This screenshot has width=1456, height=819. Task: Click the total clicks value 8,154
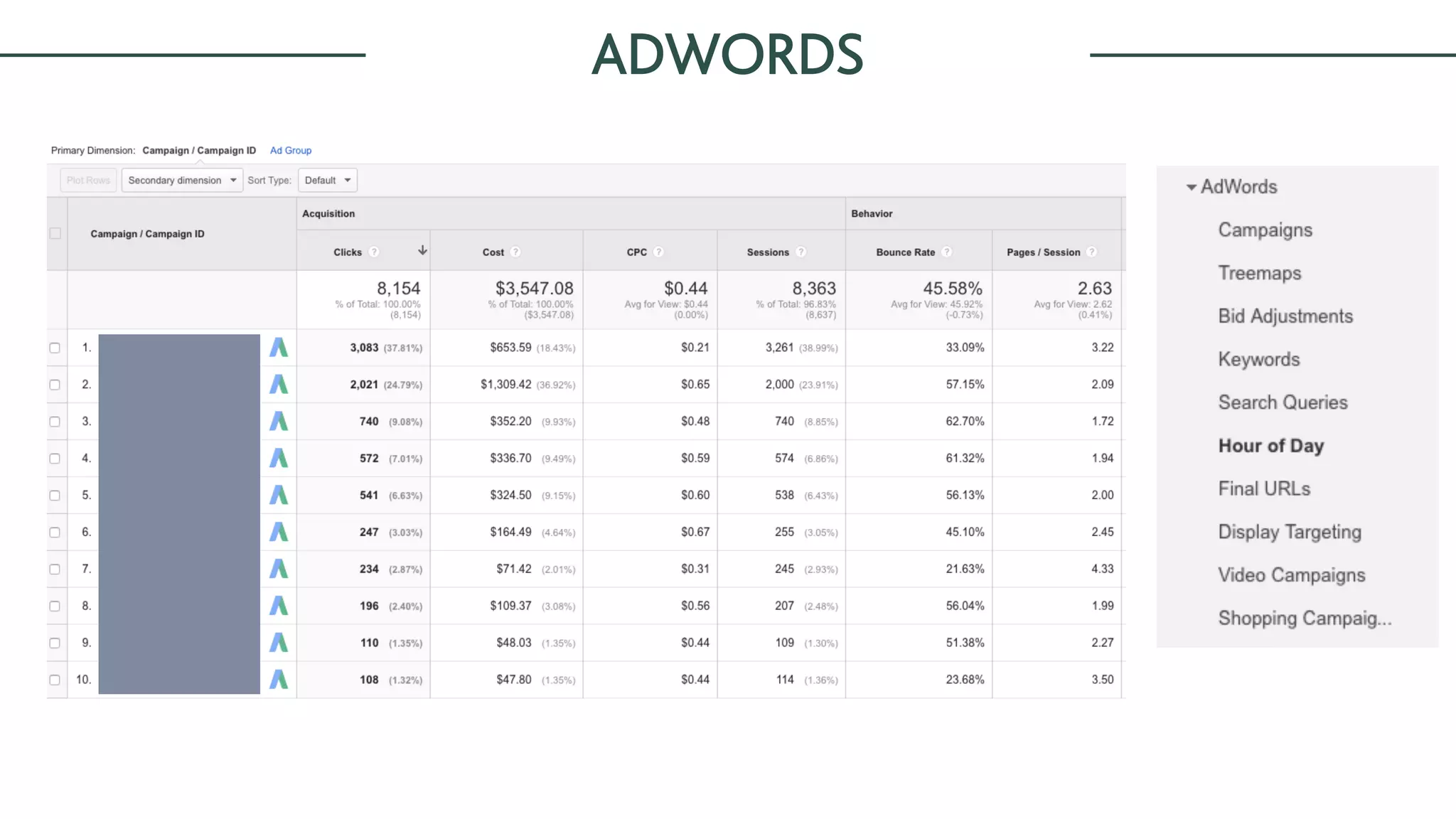click(399, 289)
